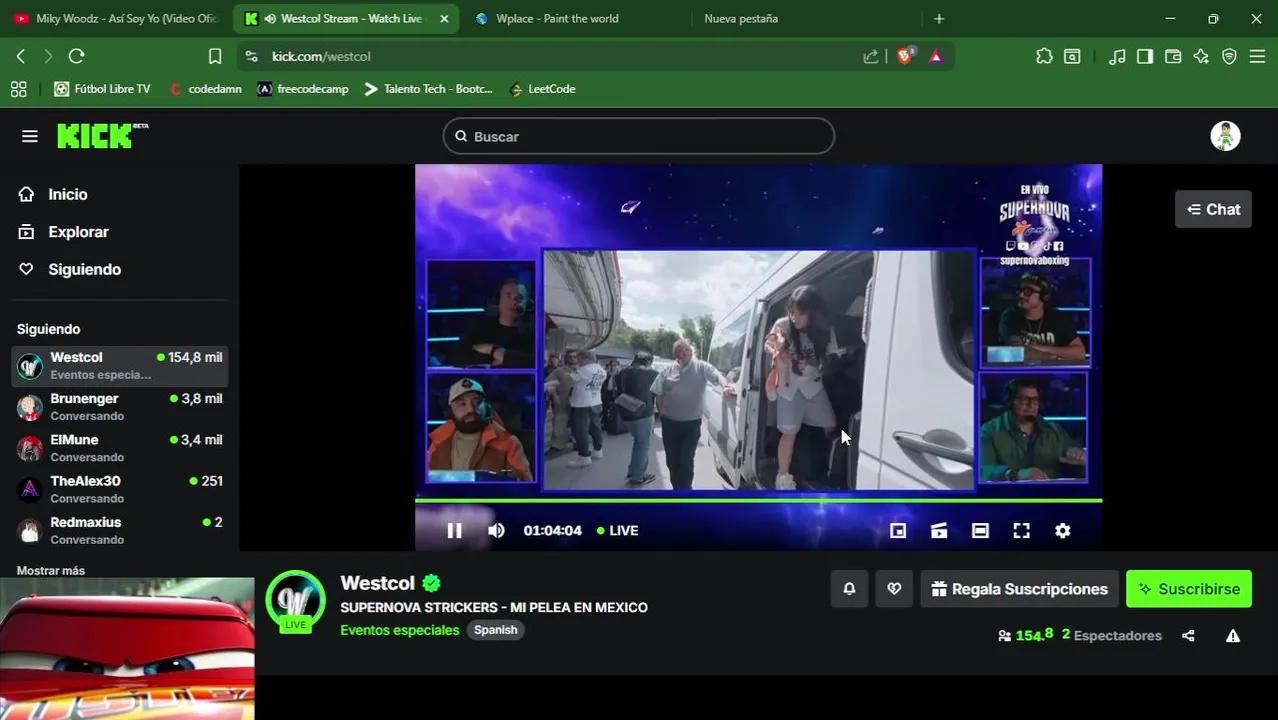Select Brunenger in the following list
This screenshot has width=1278, height=720.
pos(120,407)
